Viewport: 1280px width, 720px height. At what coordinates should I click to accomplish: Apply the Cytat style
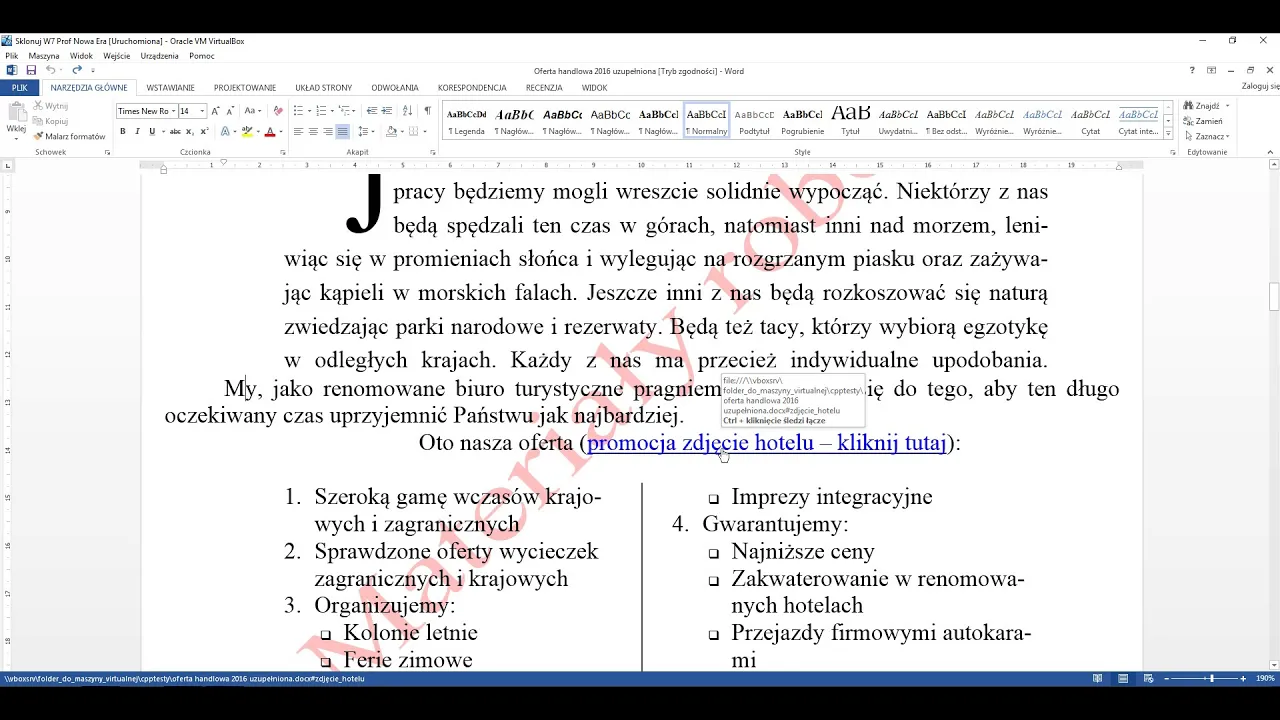(x=1091, y=120)
